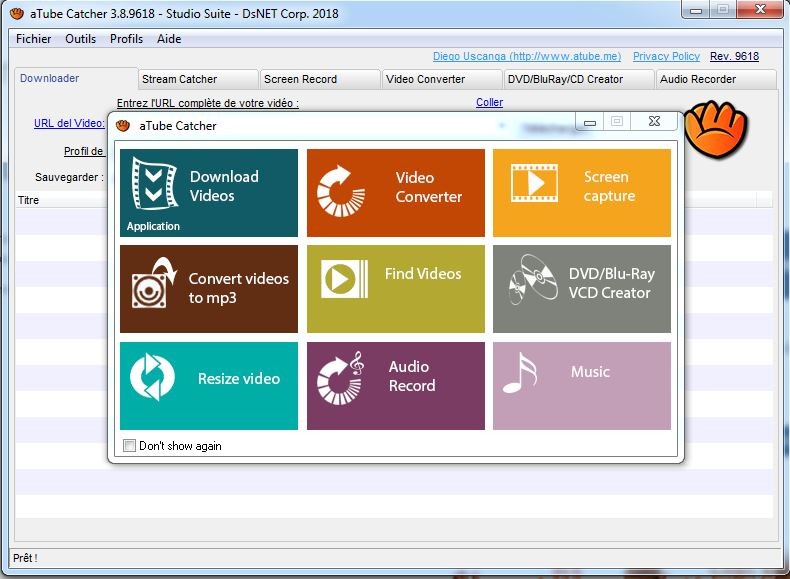Click the Prêt ! status bar text
790x579 pixels.
point(25,558)
